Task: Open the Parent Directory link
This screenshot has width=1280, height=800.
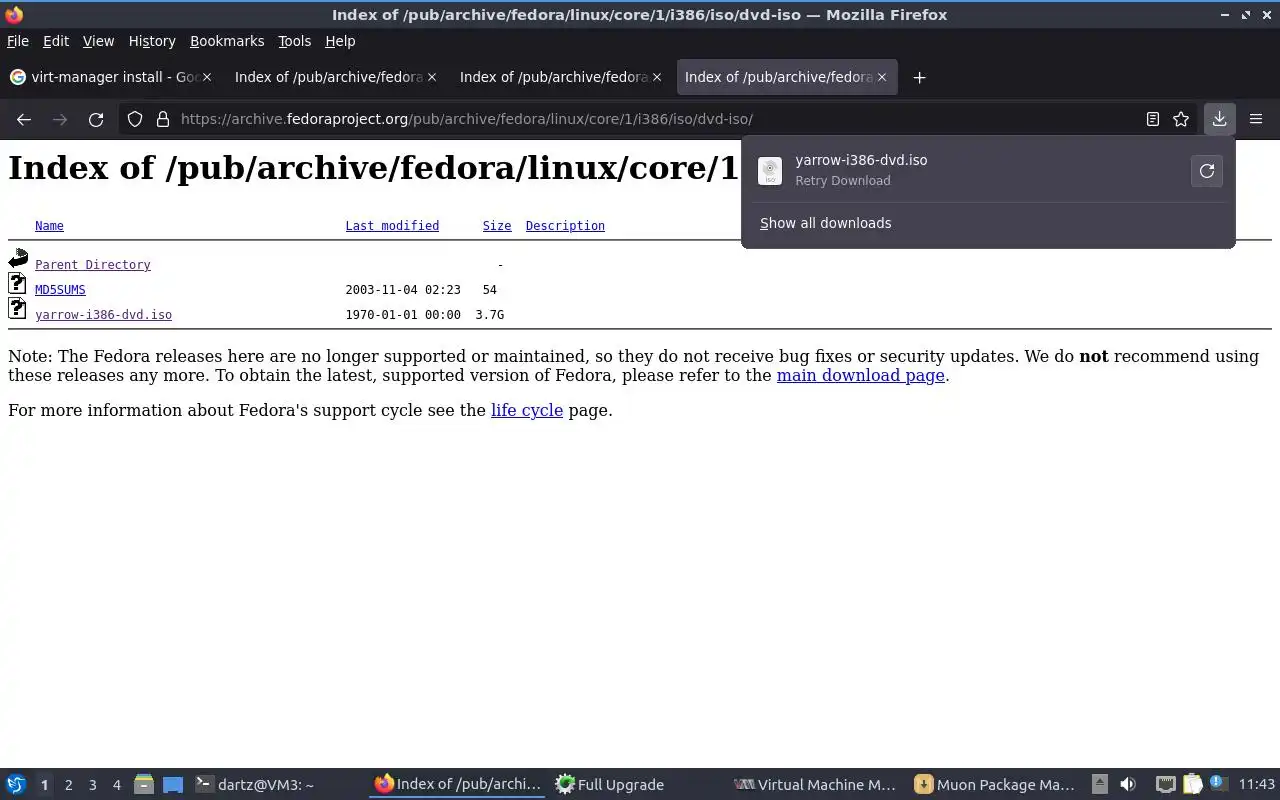Action: click(93, 265)
